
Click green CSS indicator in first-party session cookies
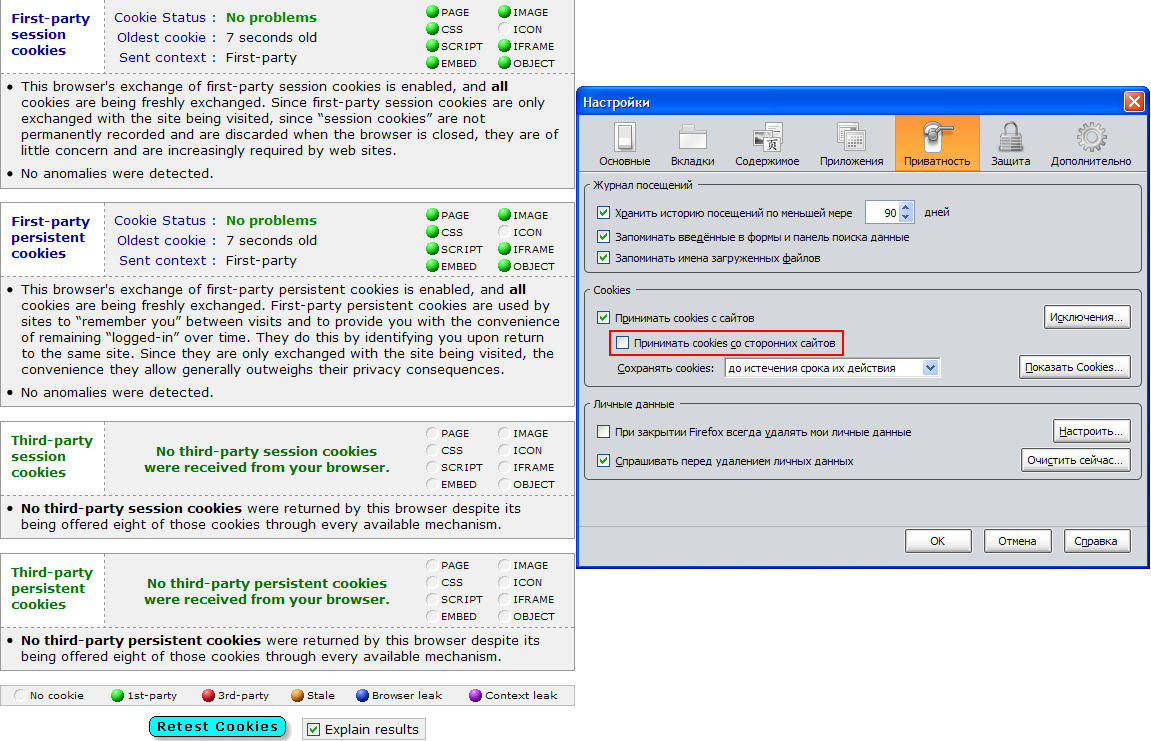432,29
